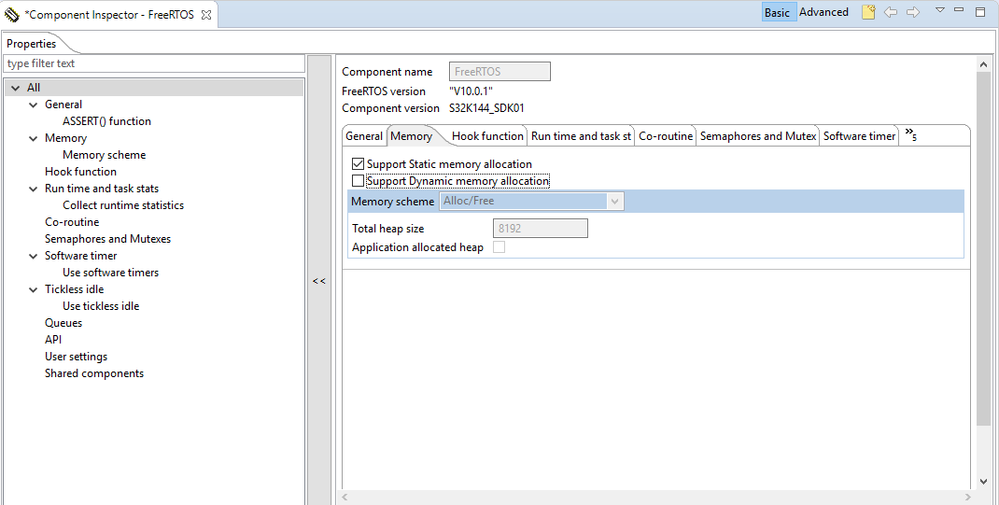Viewport: 999px width, 505px height.
Task: Open the Memory tab
Action: point(411,136)
